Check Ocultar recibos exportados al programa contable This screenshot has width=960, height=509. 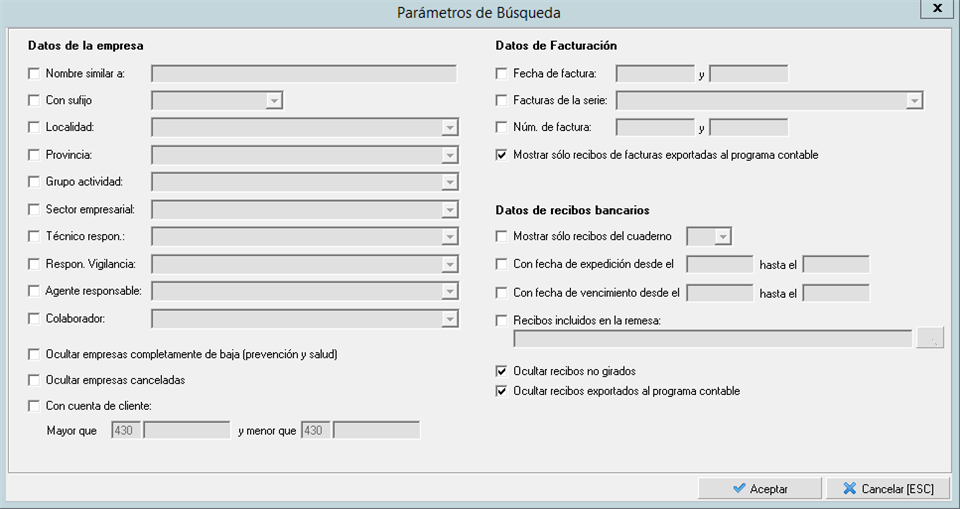[x=502, y=391]
